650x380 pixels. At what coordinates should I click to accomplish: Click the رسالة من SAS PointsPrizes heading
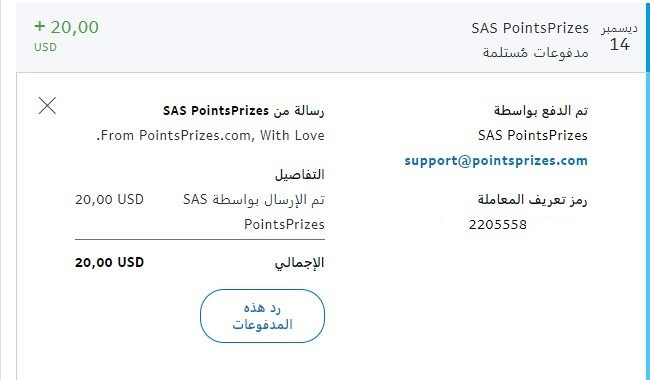click(x=244, y=111)
